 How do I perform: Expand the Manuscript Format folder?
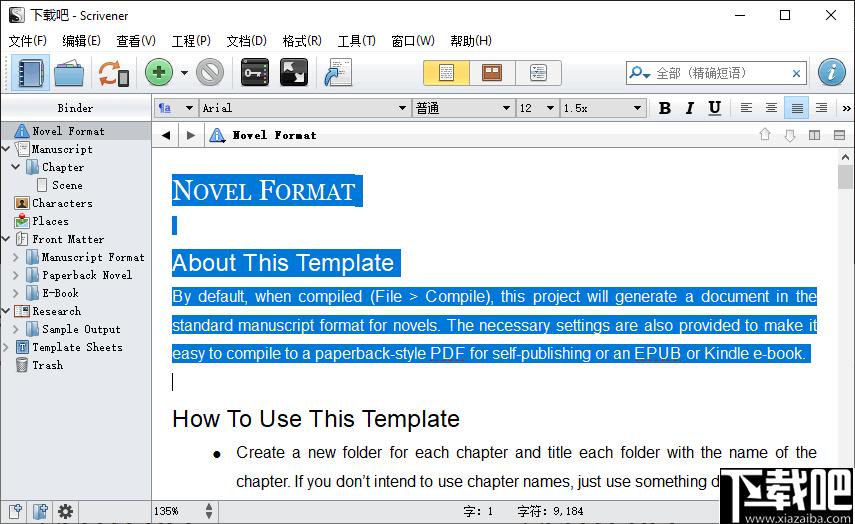(x=16, y=257)
